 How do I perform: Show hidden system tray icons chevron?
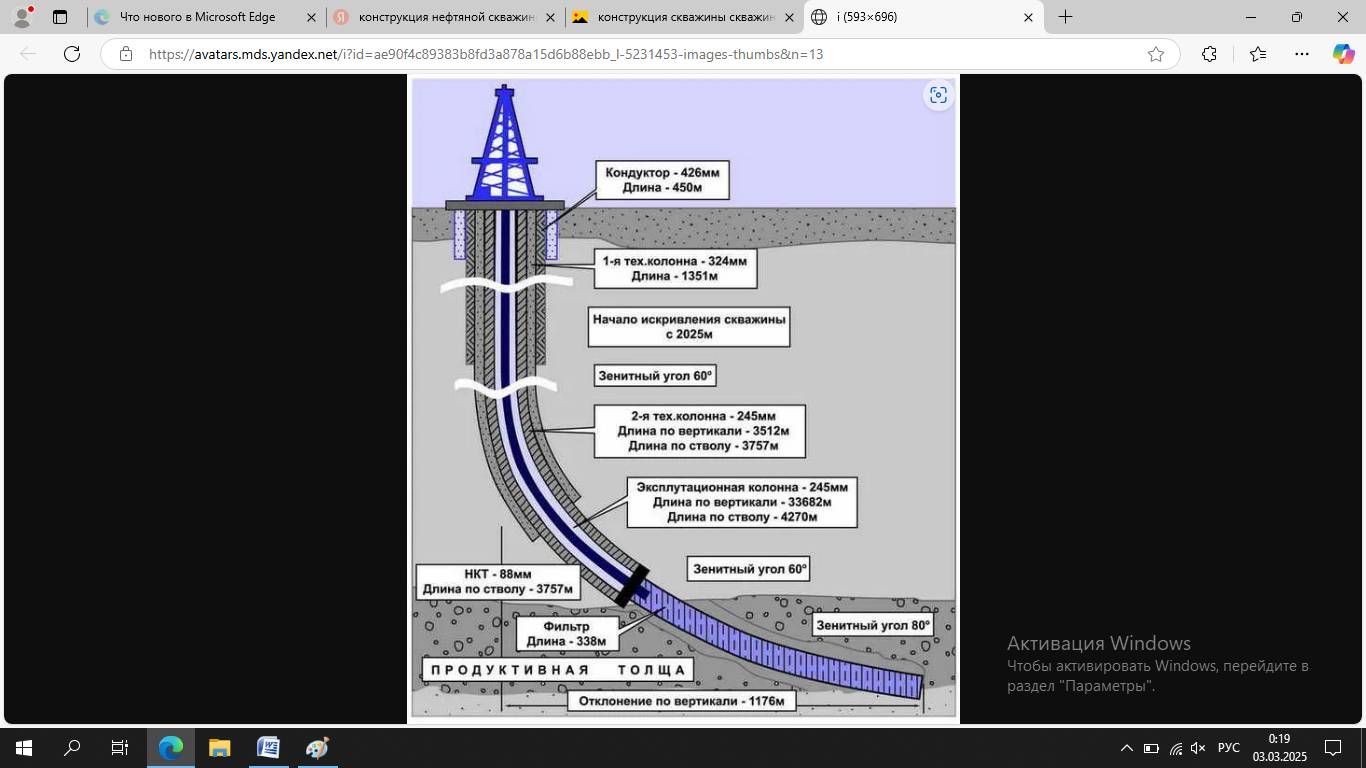(1126, 748)
